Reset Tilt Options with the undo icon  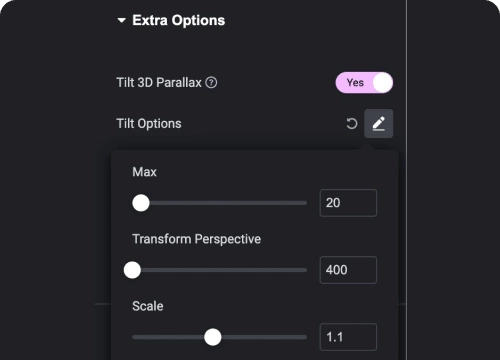(351, 124)
